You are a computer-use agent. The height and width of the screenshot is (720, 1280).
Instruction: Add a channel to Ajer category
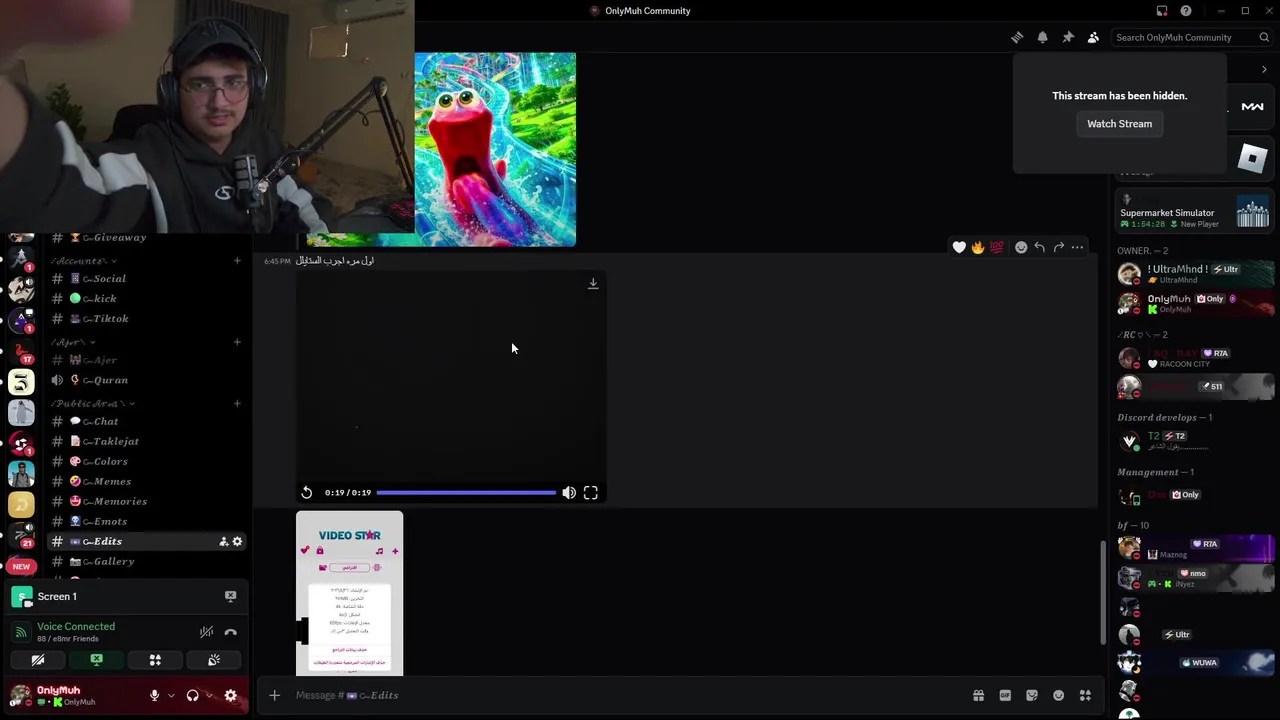(237, 342)
